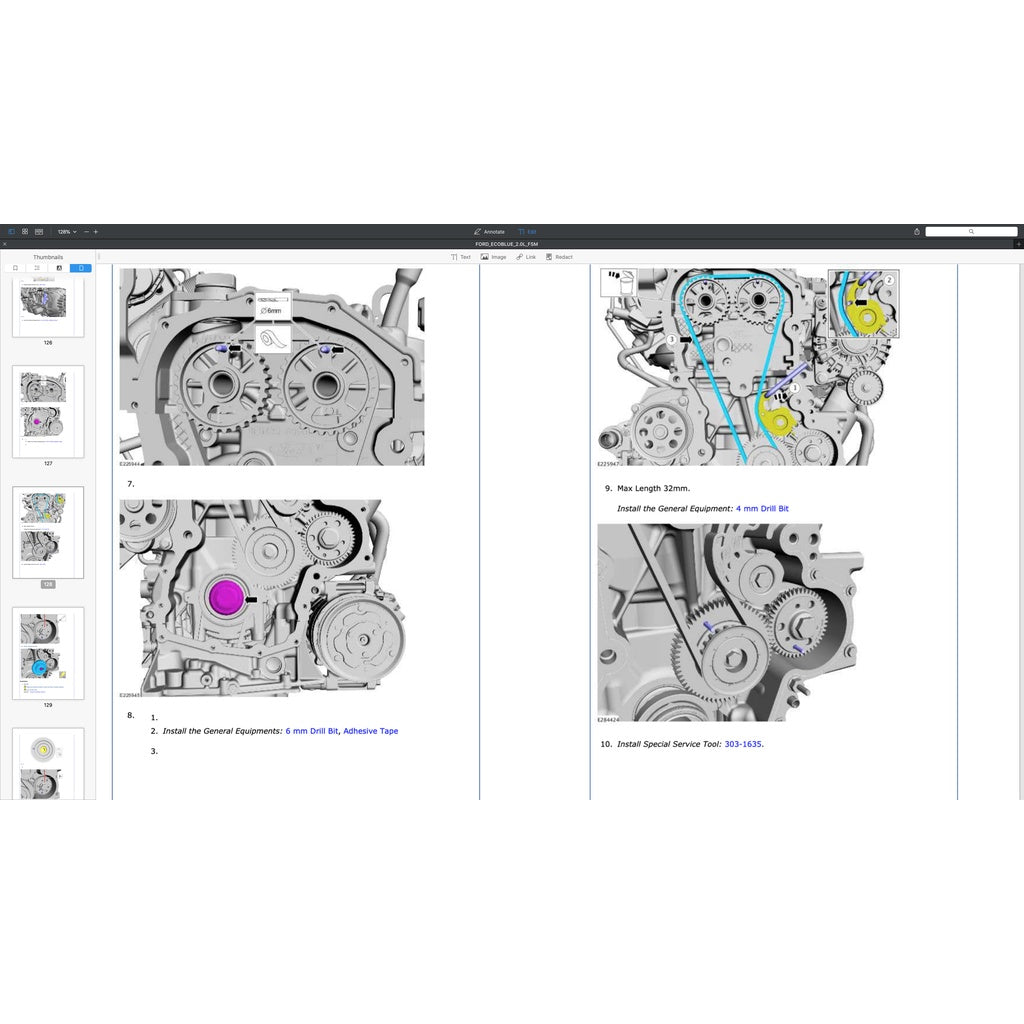Click the Annotate mode pencil icon
Screen dimensions: 1024x1024
coord(477,231)
